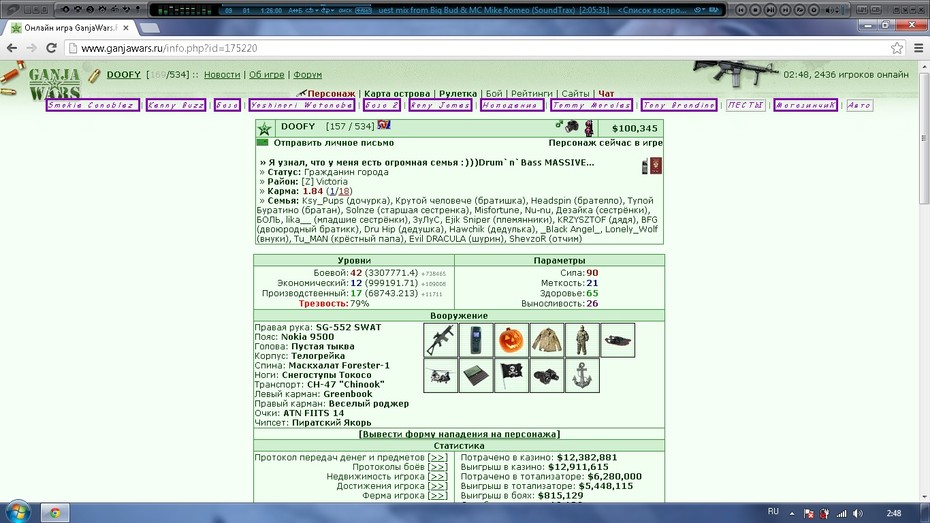Click the Smokie Canablez bookmark link
The image size is (930, 523).
coord(93,105)
